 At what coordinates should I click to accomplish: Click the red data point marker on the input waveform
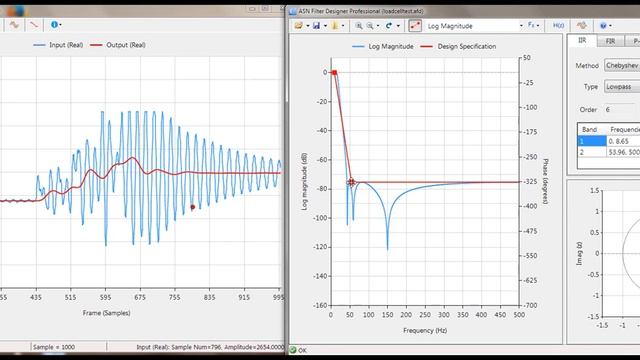[193, 207]
